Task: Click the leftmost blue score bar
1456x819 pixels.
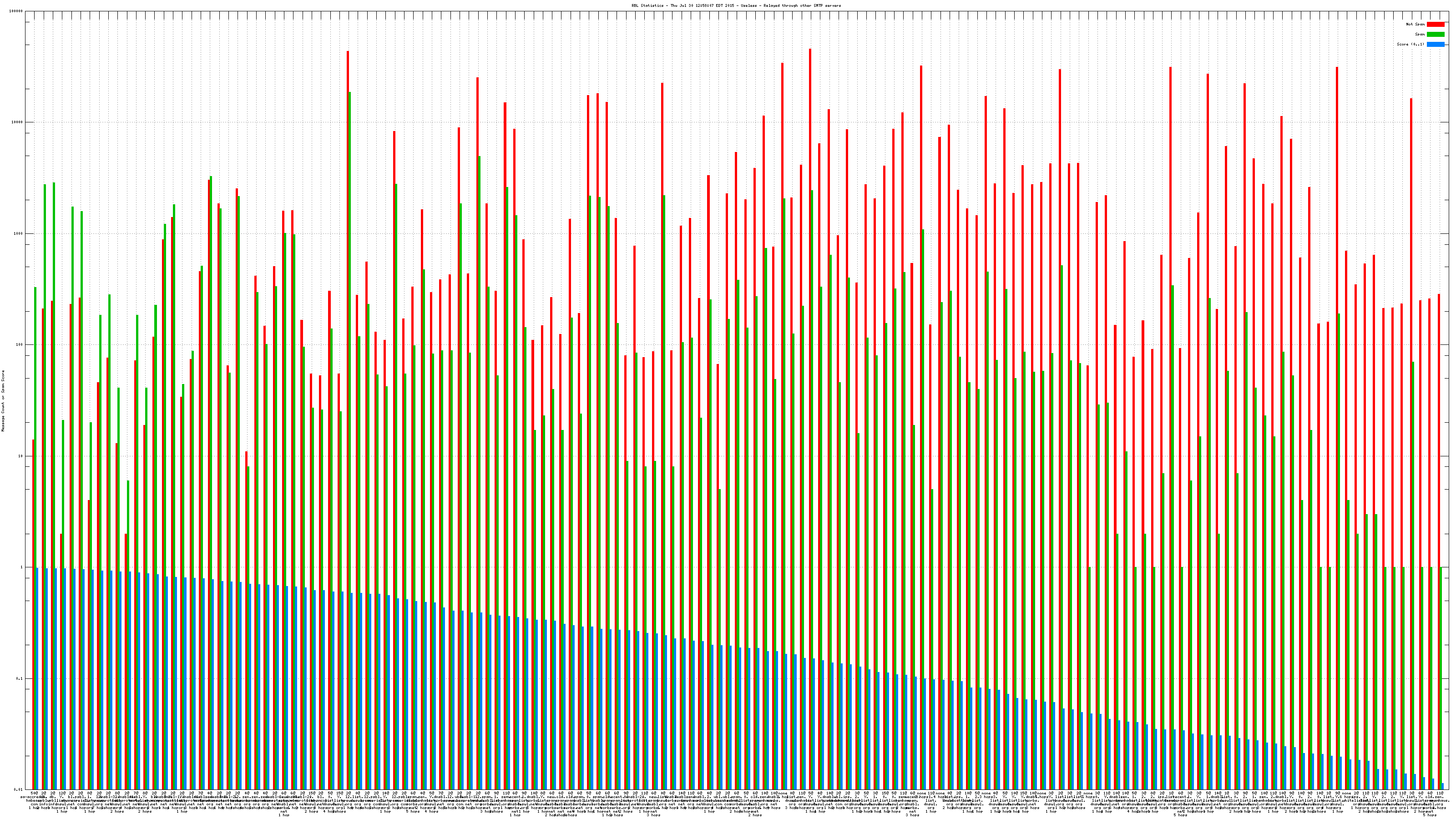Action: pyautogui.click(x=37, y=678)
